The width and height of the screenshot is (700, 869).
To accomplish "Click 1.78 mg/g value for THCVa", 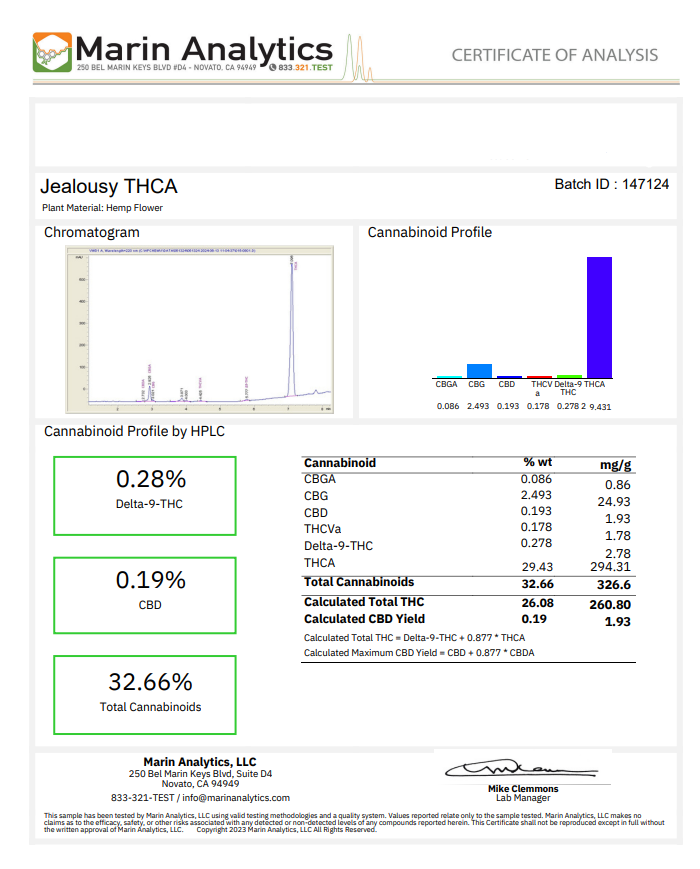I will click(617, 536).
